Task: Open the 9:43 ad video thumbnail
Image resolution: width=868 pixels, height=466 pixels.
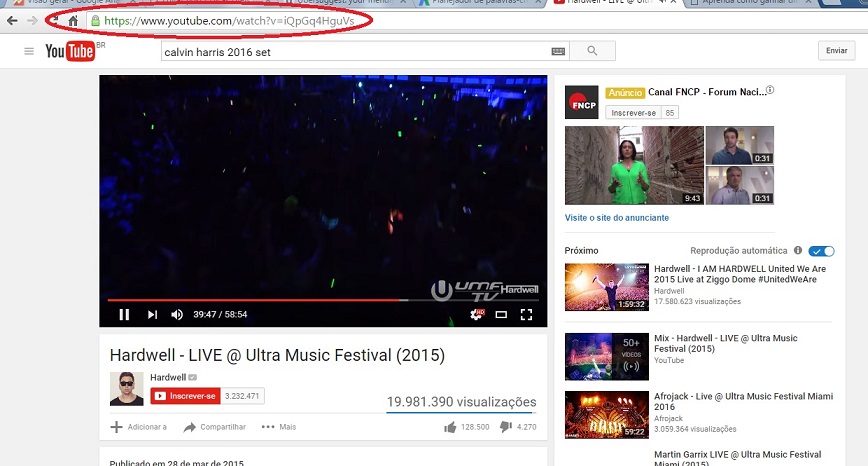Action: pos(634,165)
